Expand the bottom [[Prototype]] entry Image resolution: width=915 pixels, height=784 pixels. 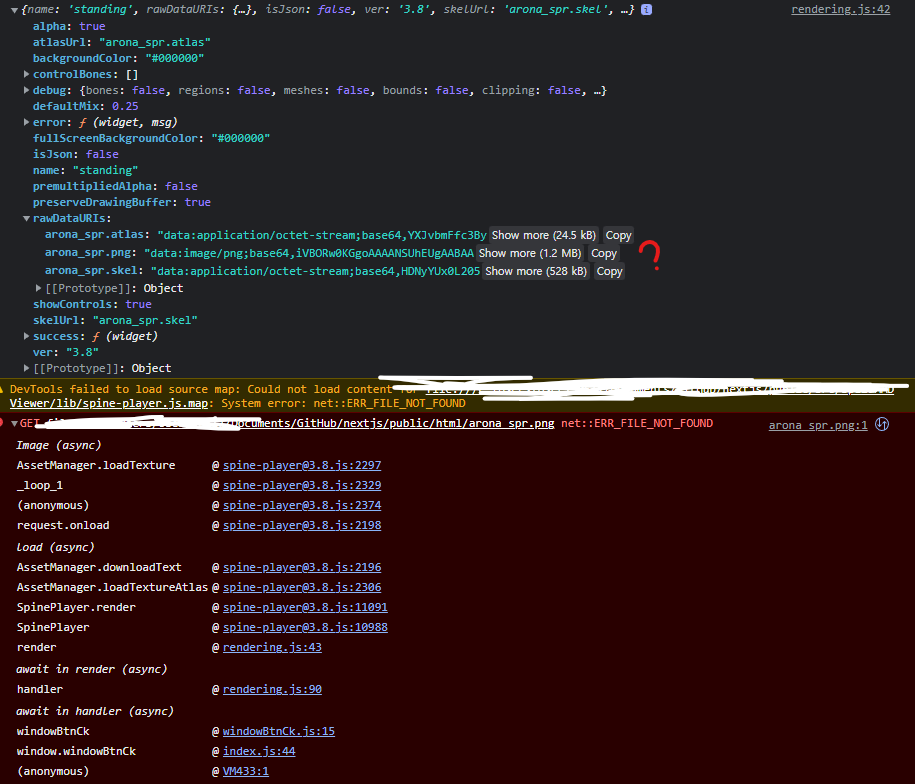(27, 368)
